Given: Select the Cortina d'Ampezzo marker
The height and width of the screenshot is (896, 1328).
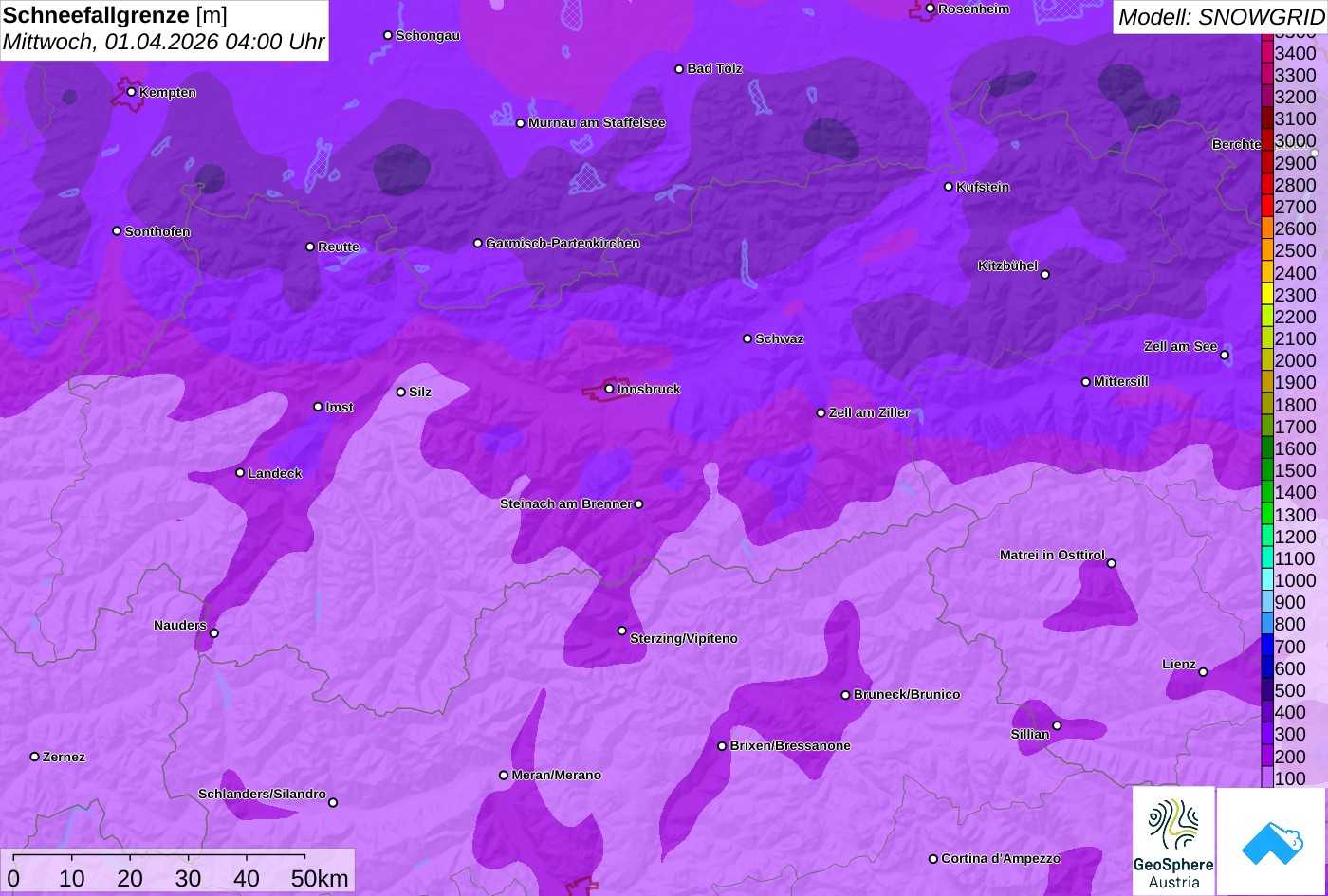Looking at the screenshot, I should coord(933,859).
